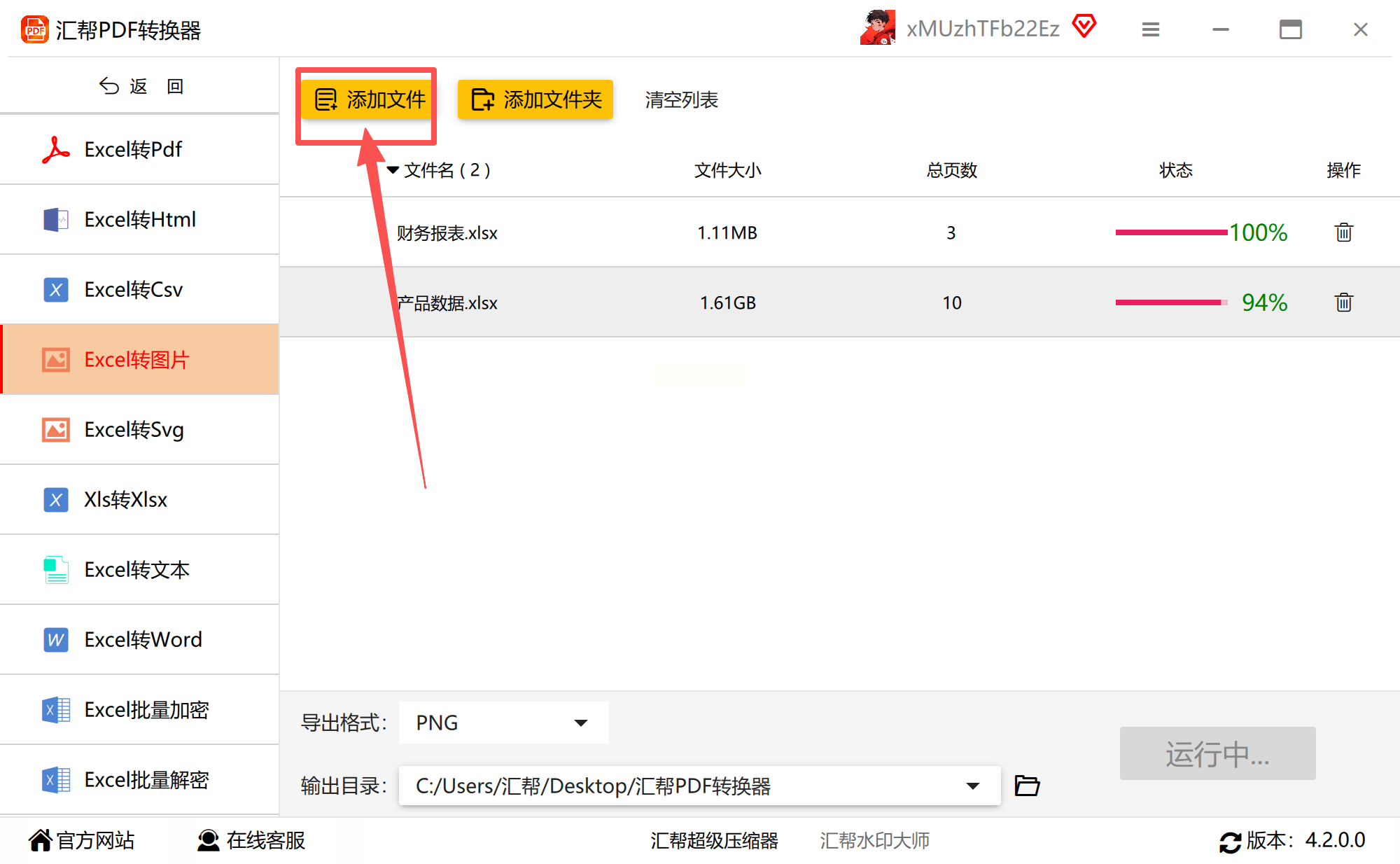Click the 添加文件 button
Viewport: 1400px width, 864px height.
369,99
